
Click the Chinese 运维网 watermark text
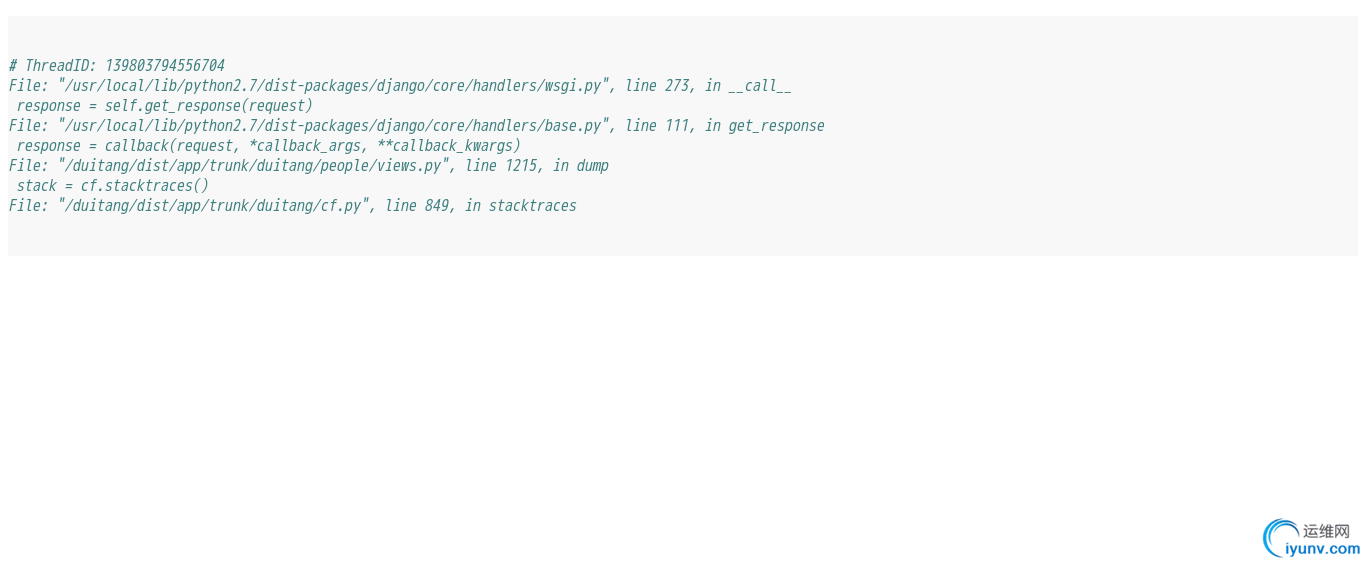[1327, 531]
